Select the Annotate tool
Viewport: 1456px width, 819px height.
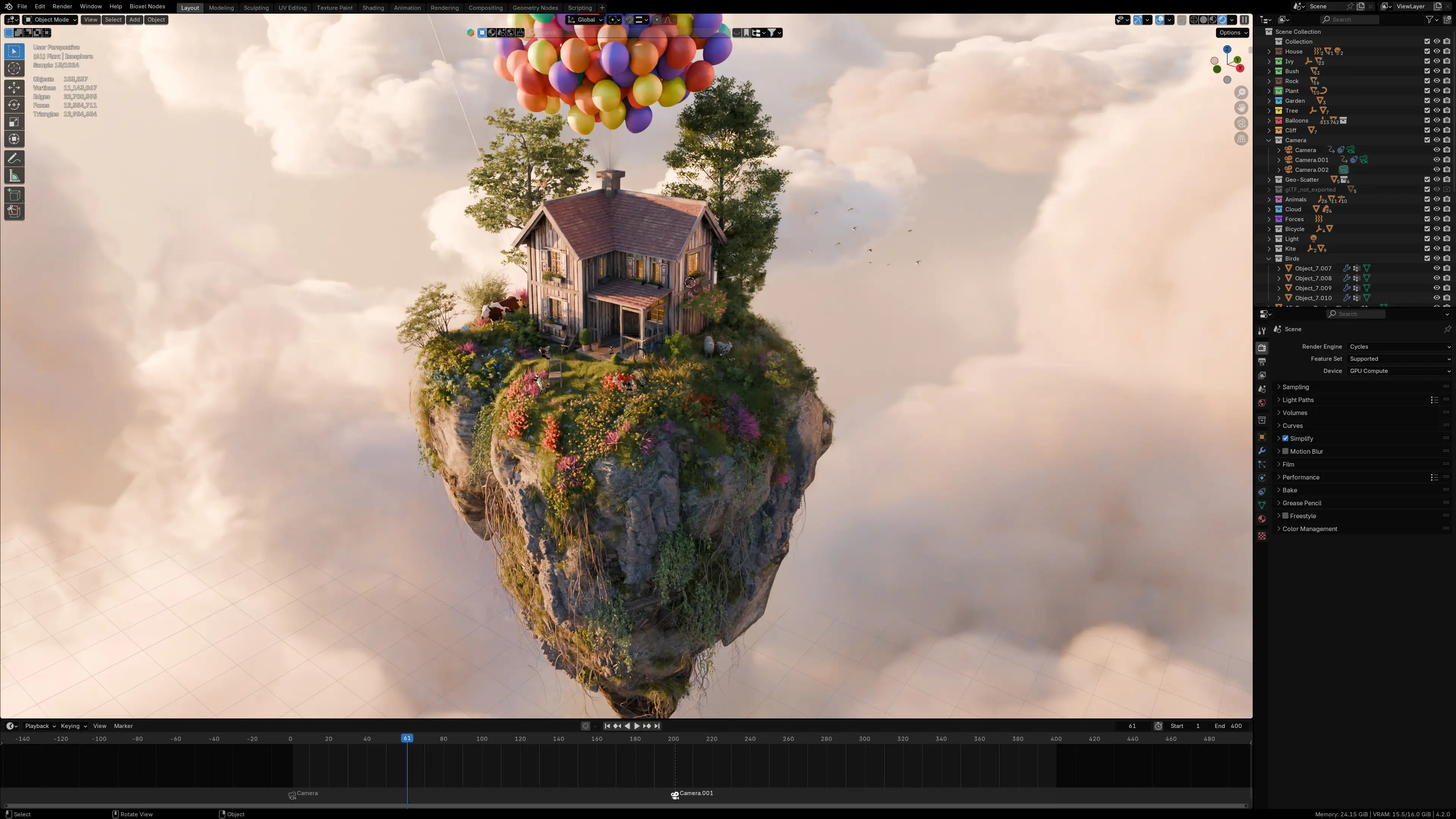pos(14,159)
